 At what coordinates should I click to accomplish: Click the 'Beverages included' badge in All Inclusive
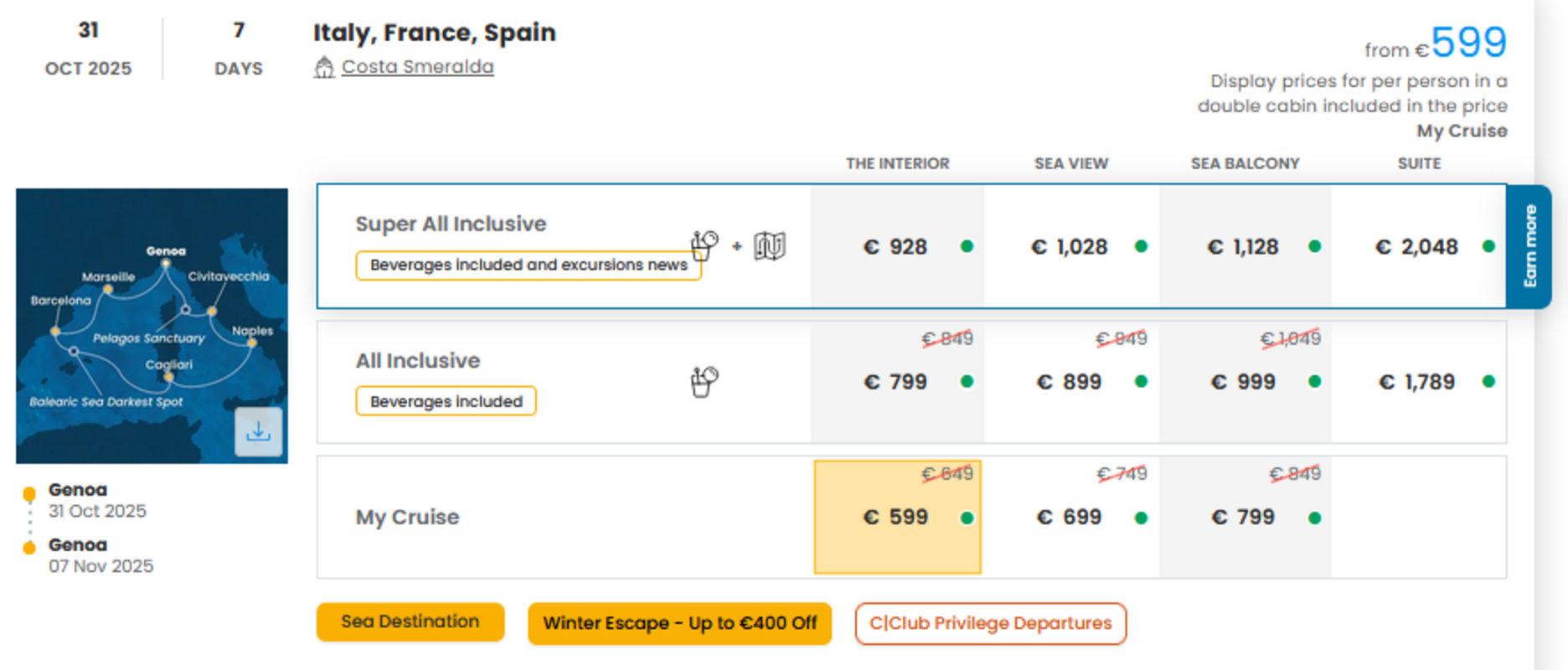(x=446, y=401)
